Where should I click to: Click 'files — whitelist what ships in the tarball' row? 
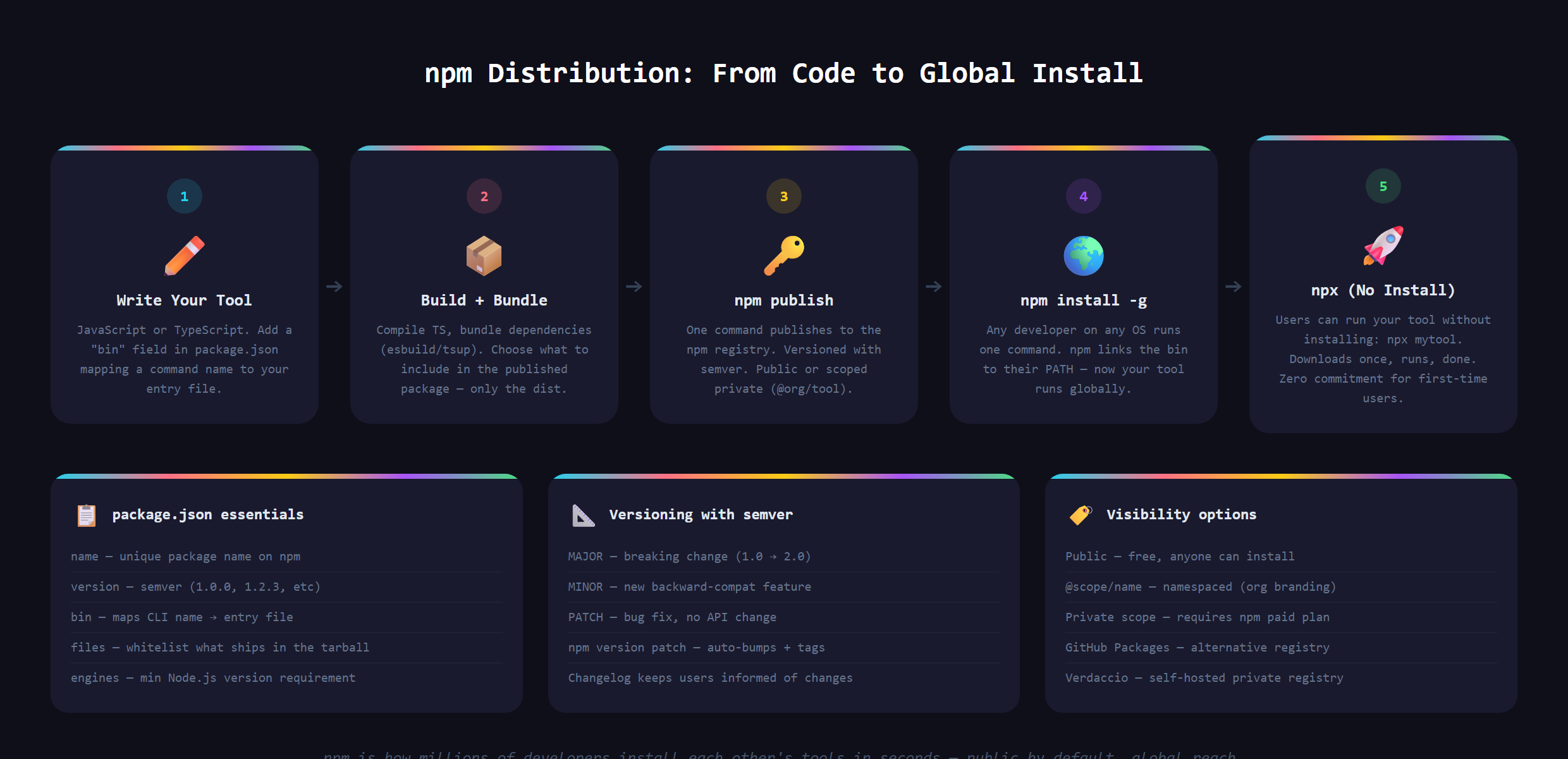(x=287, y=648)
